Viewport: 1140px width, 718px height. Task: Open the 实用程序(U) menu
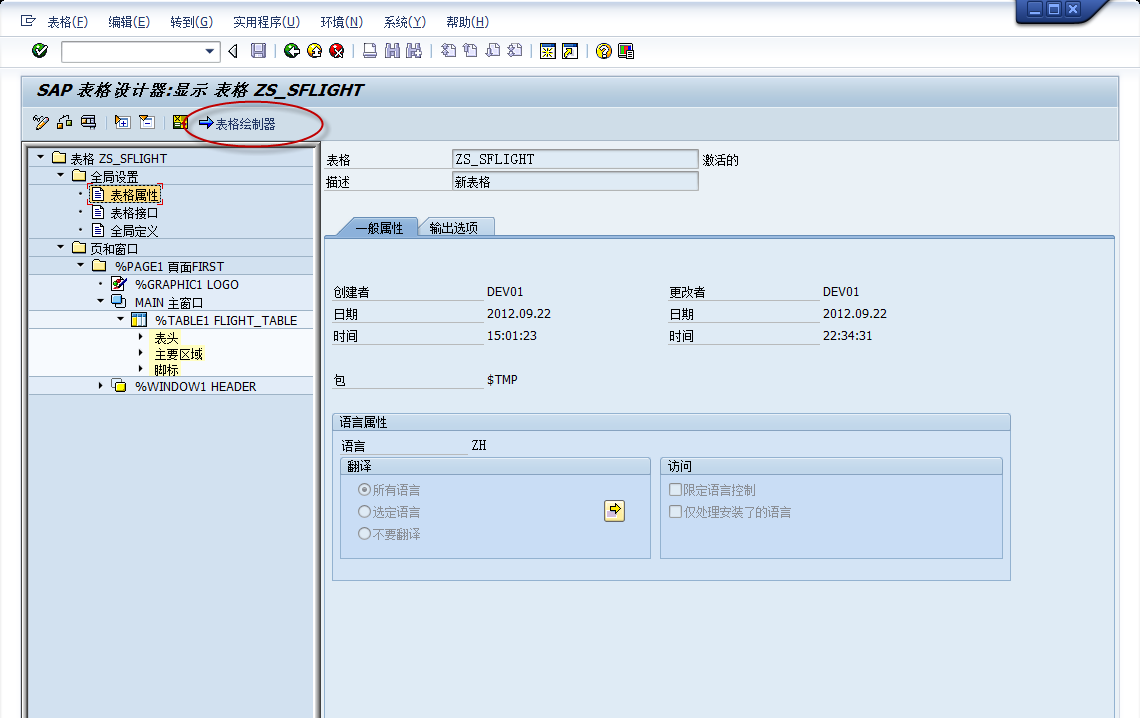(x=266, y=22)
